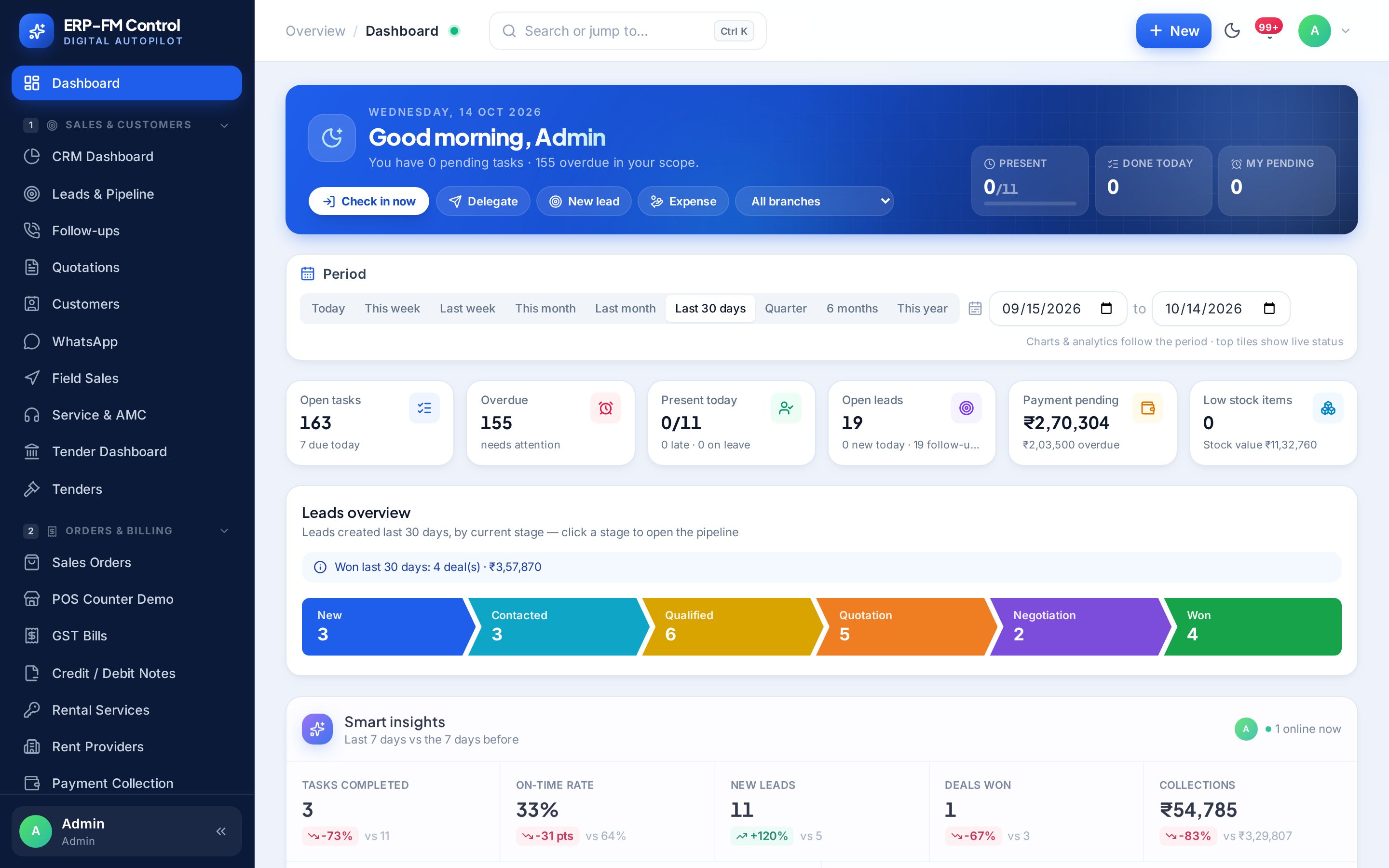Open Customers section
Image resolution: width=1389 pixels, height=868 pixels.
click(x=127, y=304)
